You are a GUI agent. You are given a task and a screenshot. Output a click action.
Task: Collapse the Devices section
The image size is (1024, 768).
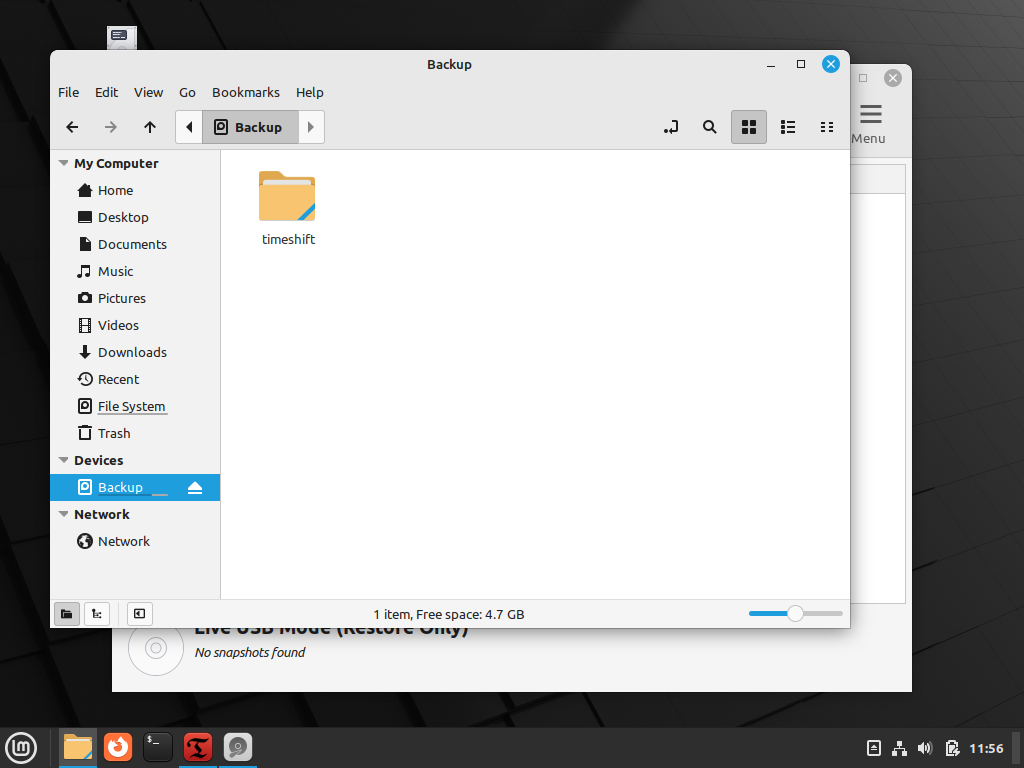tap(63, 460)
